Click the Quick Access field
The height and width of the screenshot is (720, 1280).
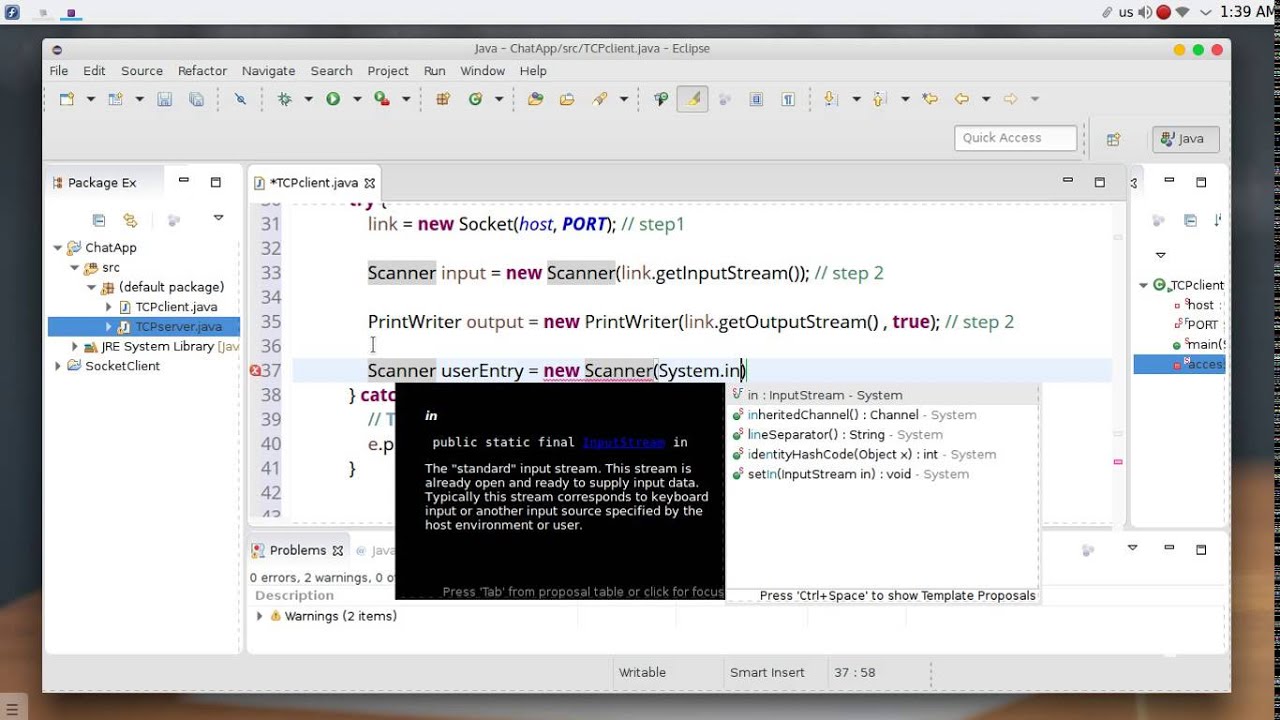click(x=1016, y=138)
